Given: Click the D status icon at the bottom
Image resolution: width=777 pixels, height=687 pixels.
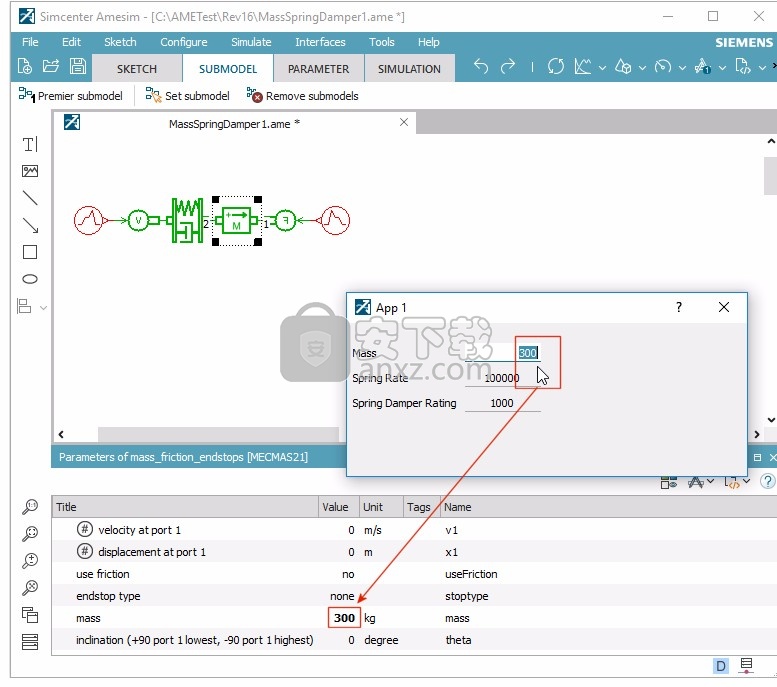Looking at the screenshot, I should [721, 666].
